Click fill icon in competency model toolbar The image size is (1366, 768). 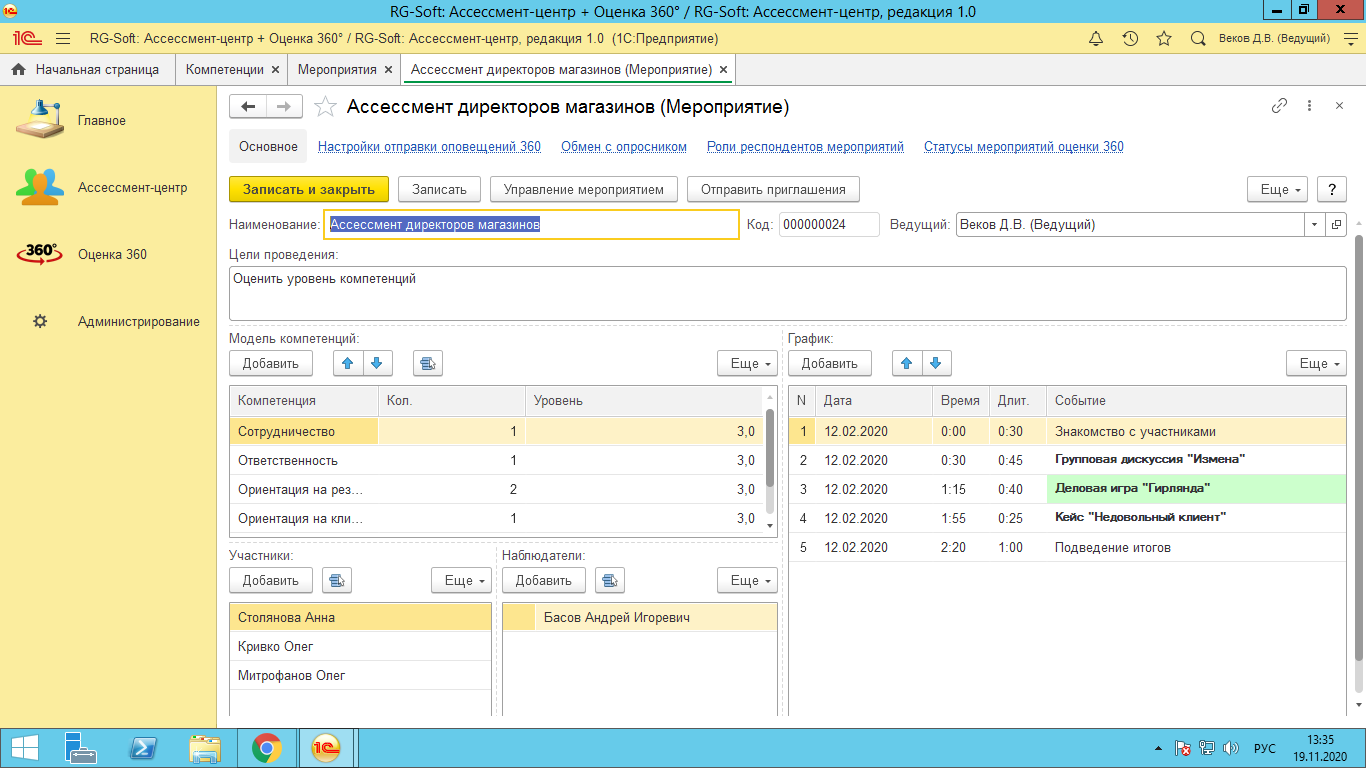pos(428,363)
